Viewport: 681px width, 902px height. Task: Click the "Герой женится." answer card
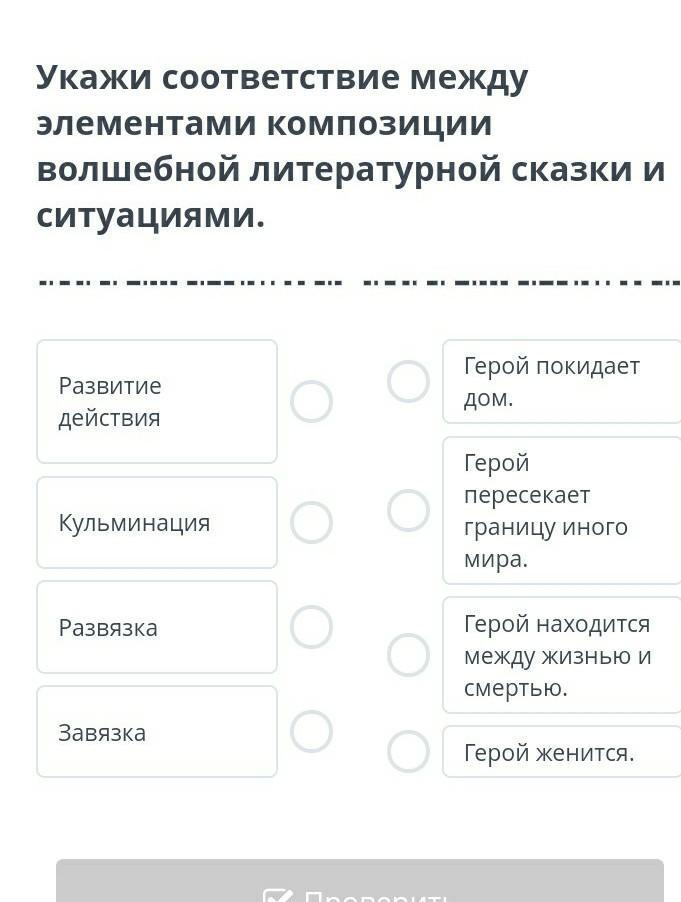(x=562, y=752)
